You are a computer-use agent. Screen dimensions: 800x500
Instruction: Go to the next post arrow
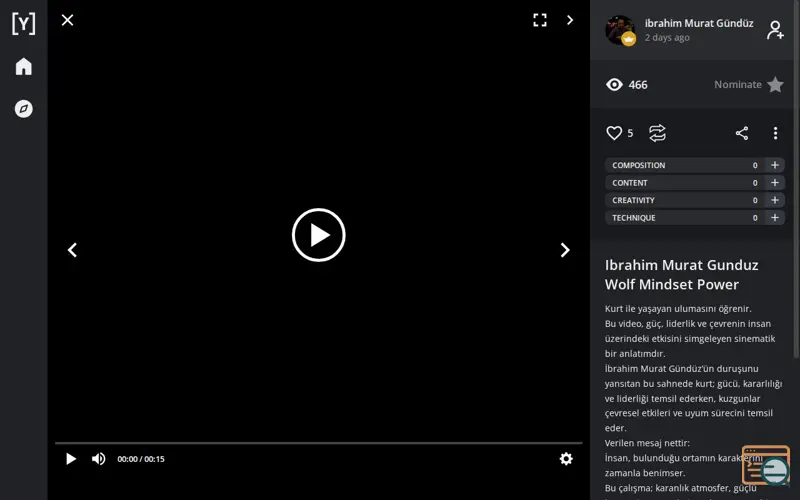pyautogui.click(x=565, y=250)
